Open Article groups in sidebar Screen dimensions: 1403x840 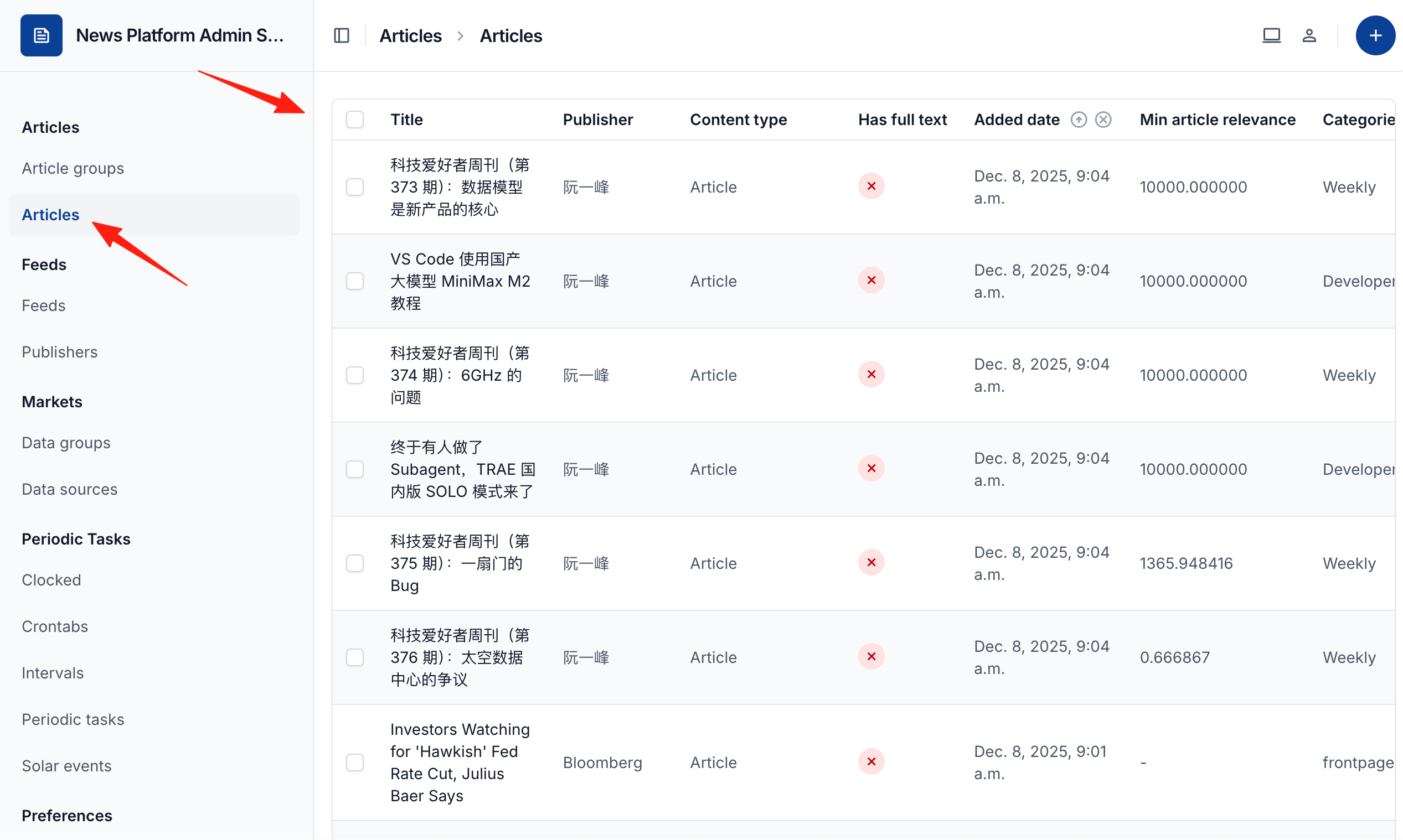tap(73, 168)
